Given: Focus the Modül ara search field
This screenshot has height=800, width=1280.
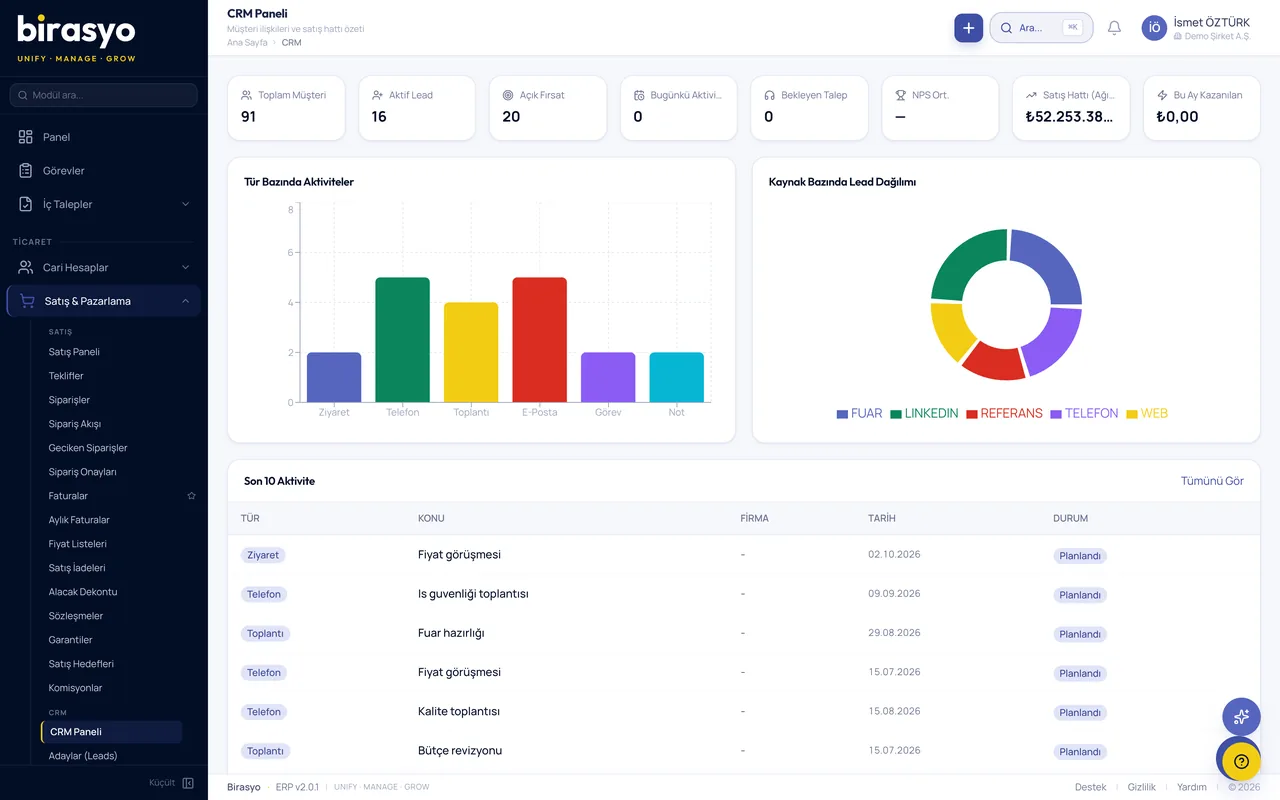Looking at the screenshot, I should (x=103, y=95).
